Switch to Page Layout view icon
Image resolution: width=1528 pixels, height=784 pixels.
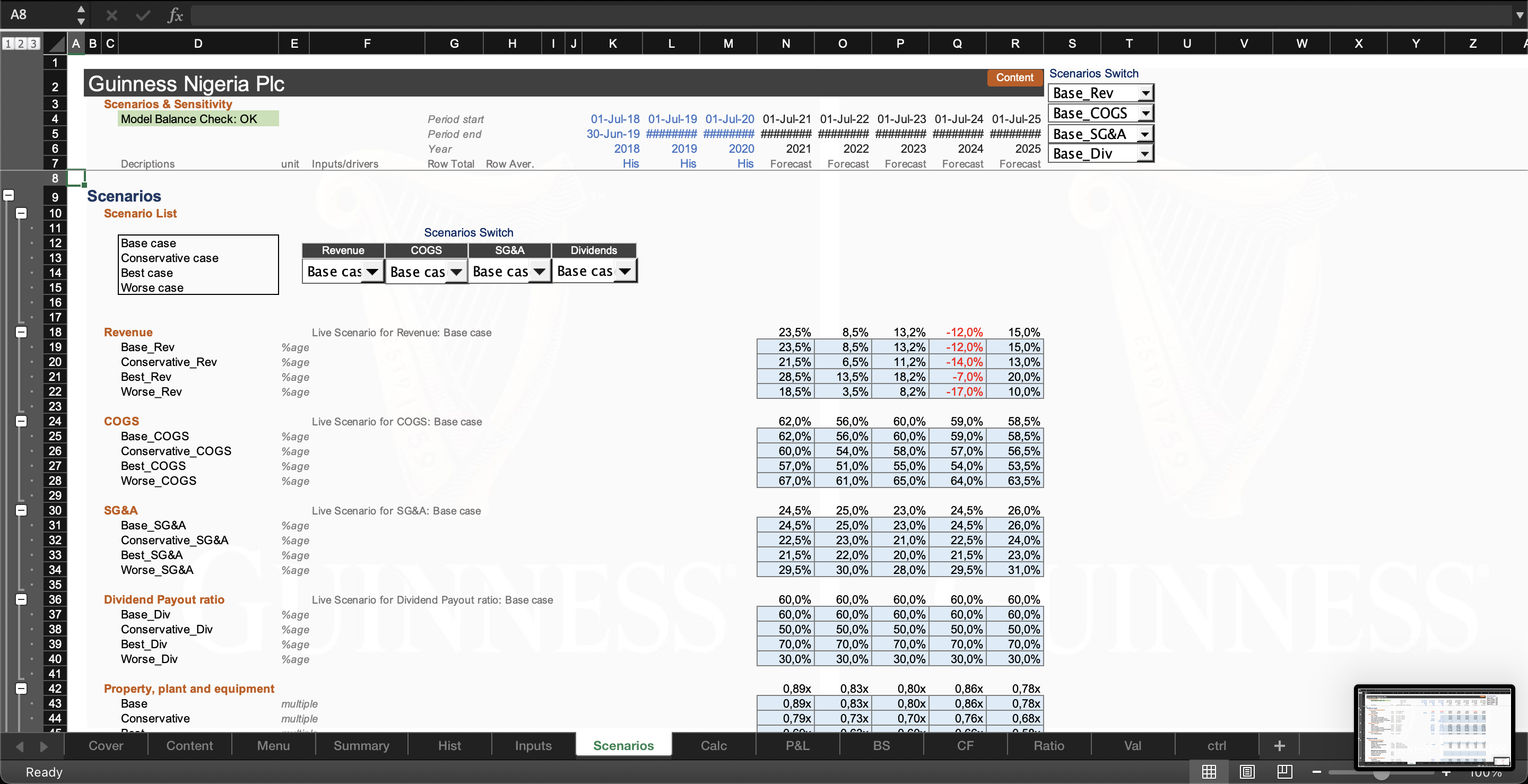(1247, 772)
